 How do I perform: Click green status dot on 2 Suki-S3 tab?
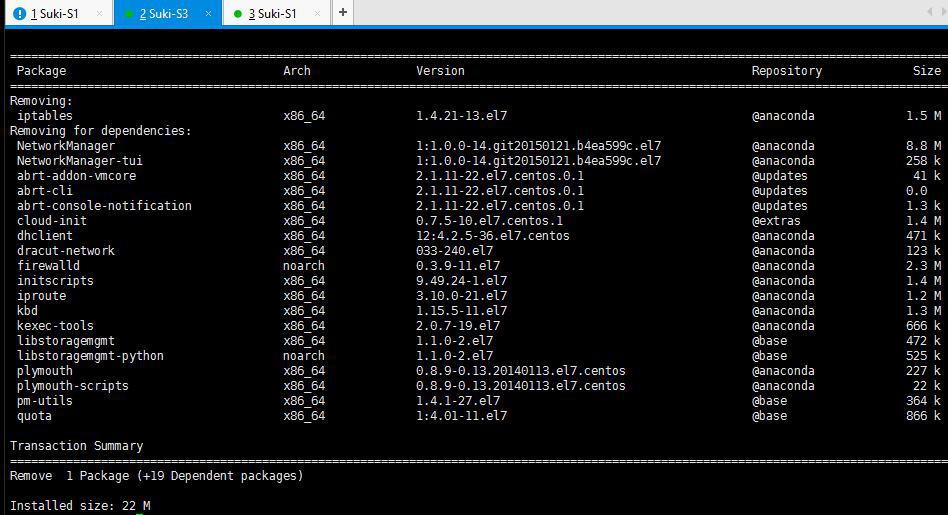[x=128, y=14]
